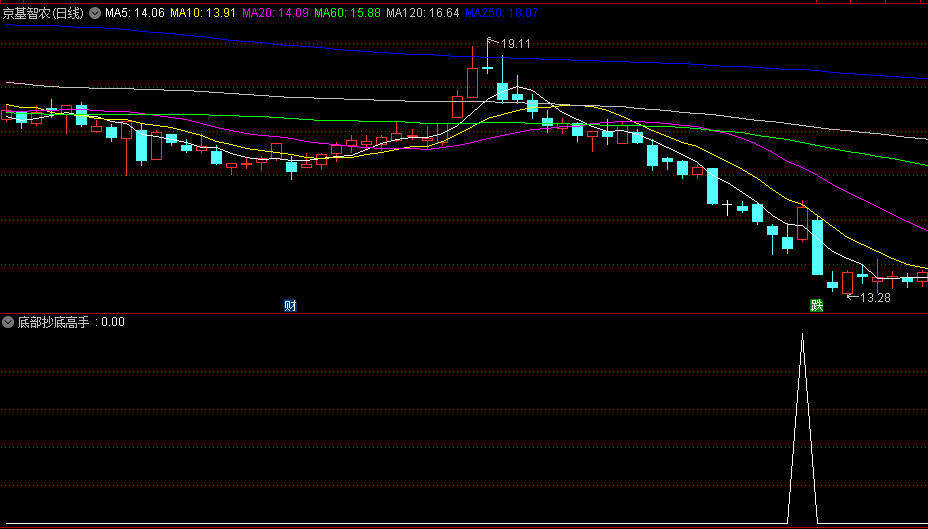The width and height of the screenshot is (928, 529).
Task: Click the 13.28 low price label
Action: (875, 298)
